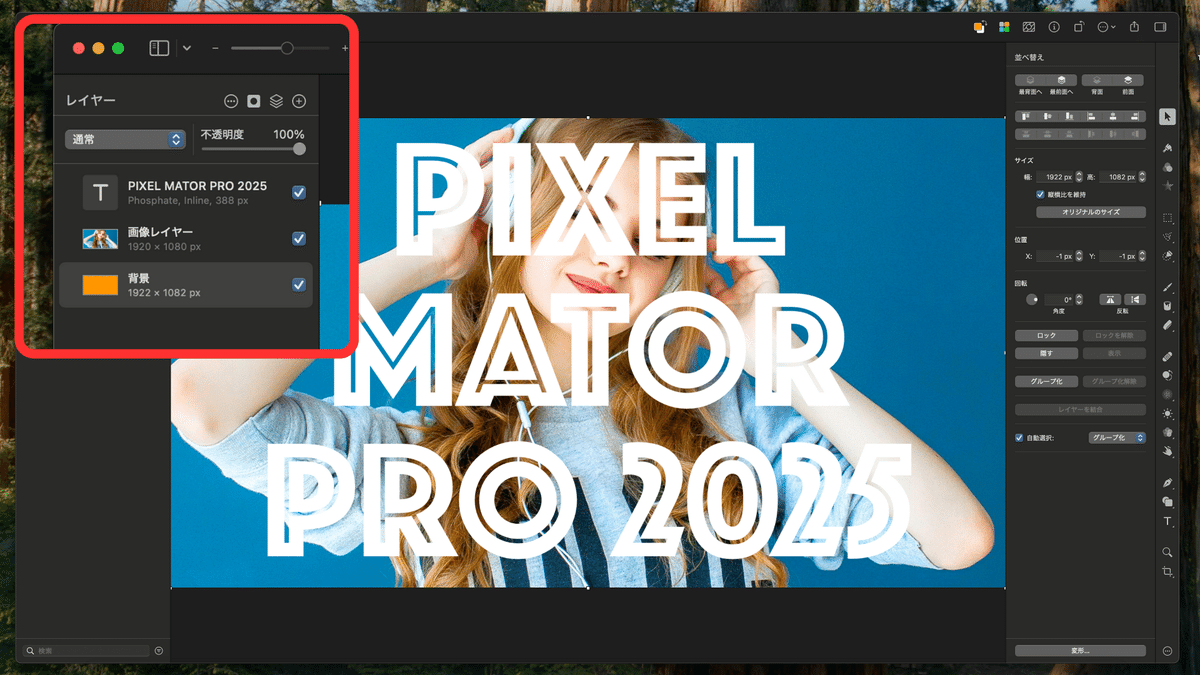Open the sidebar view options chevron
Image resolution: width=1200 pixels, height=675 pixels.
187,48
